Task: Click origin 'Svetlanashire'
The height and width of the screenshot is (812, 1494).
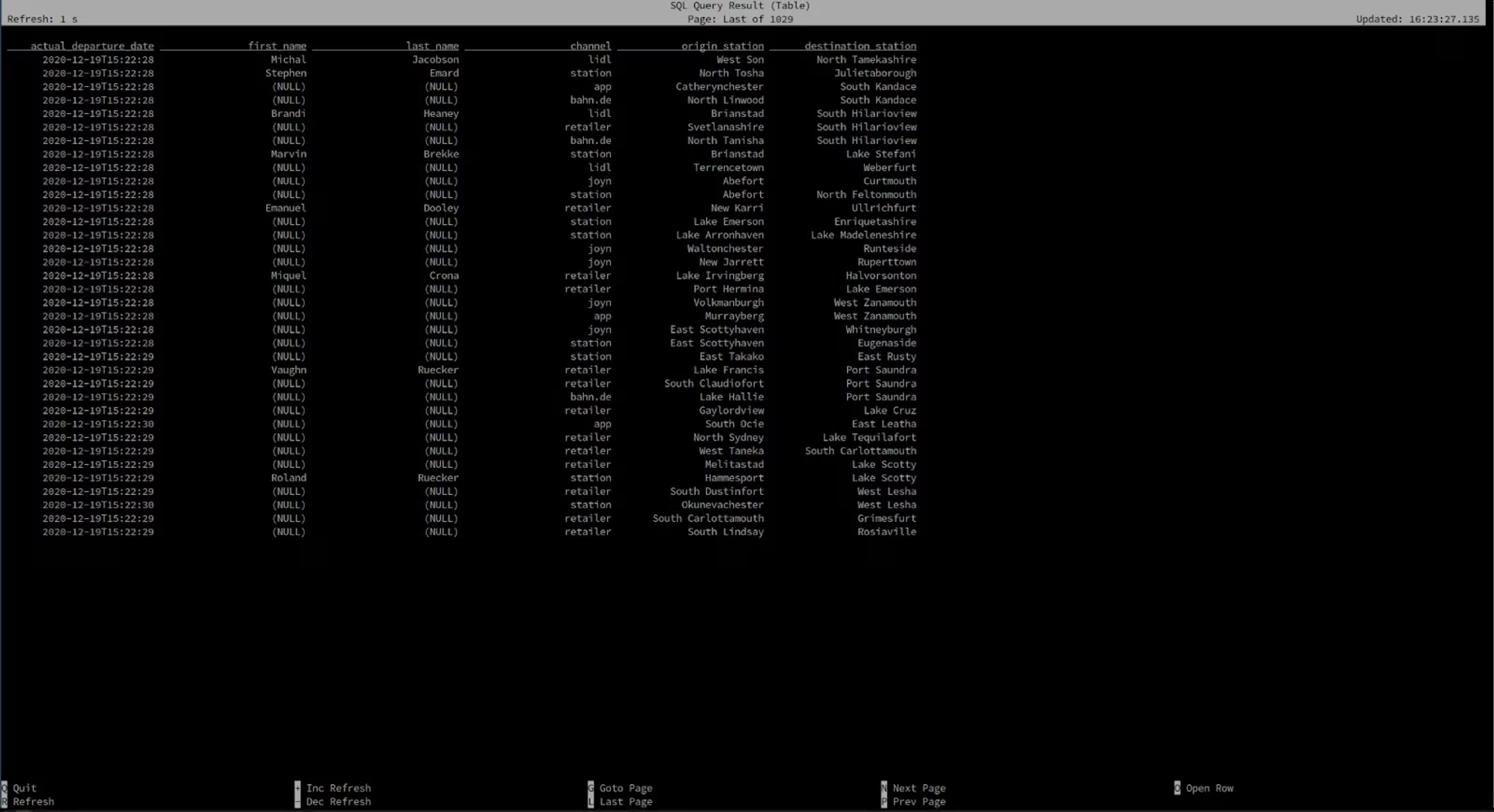Action: (x=725, y=127)
